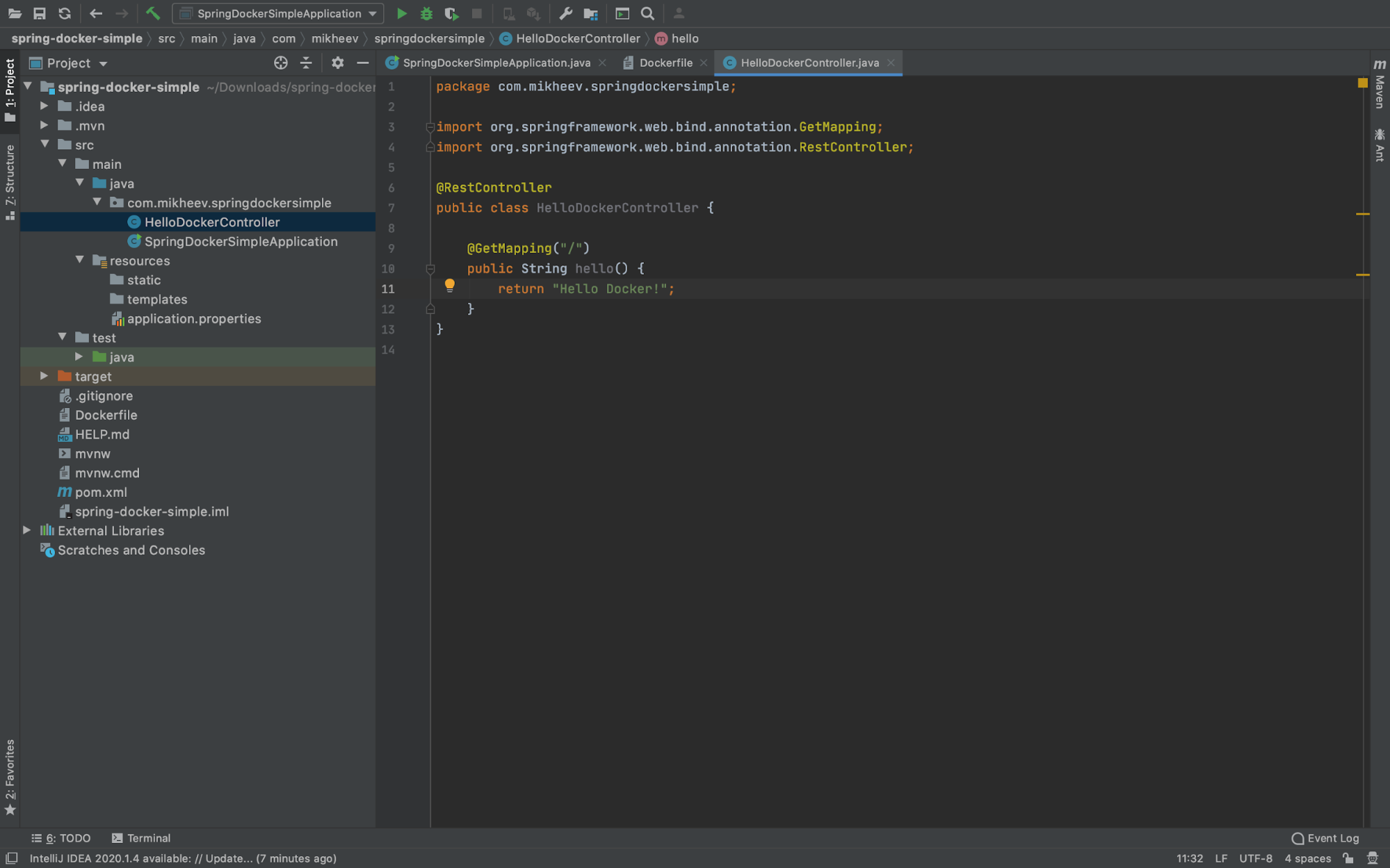Open Settings wrench icon in toolbar

(565, 13)
